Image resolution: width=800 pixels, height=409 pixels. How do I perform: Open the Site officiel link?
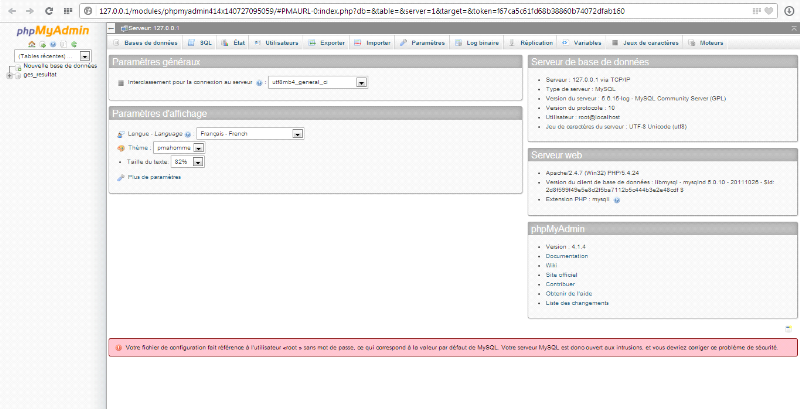561,275
